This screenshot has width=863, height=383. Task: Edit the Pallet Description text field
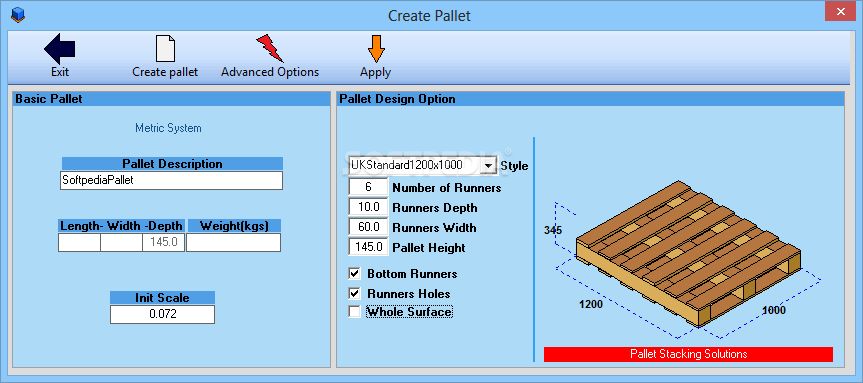pyautogui.click(x=172, y=180)
